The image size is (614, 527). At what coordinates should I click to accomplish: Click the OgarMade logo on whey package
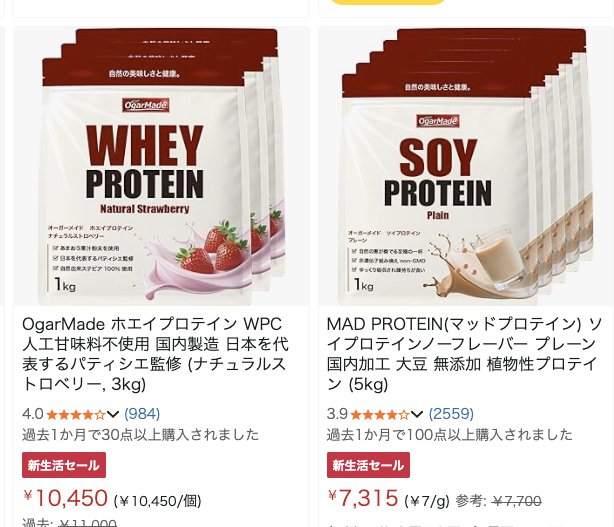146,105
